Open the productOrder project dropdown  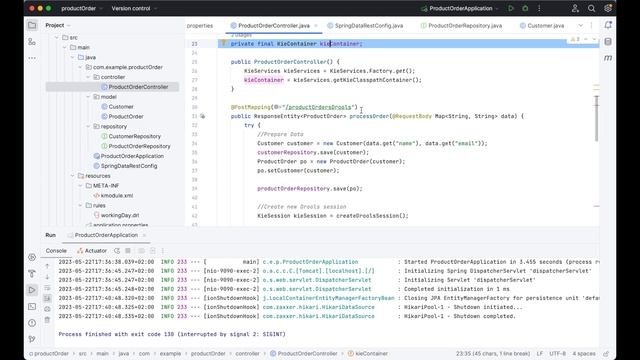82,8
